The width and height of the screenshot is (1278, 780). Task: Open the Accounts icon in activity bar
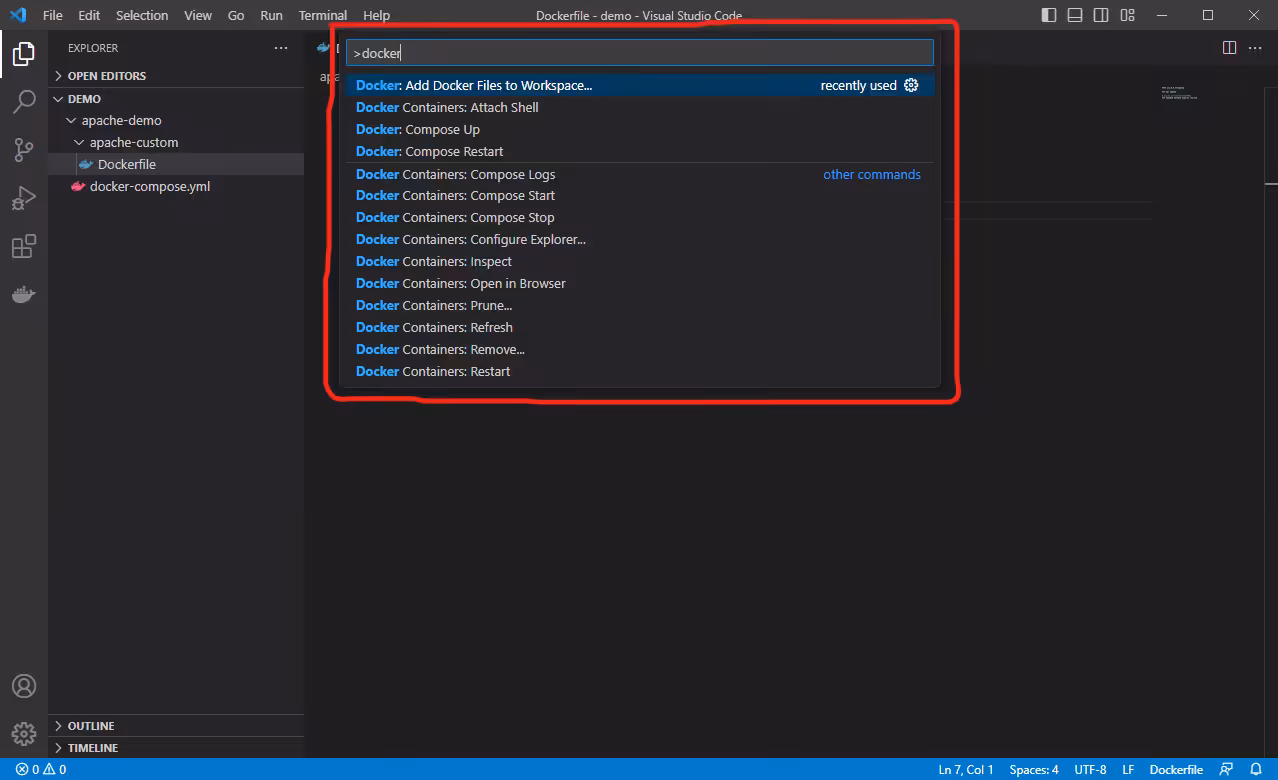point(24,686)
